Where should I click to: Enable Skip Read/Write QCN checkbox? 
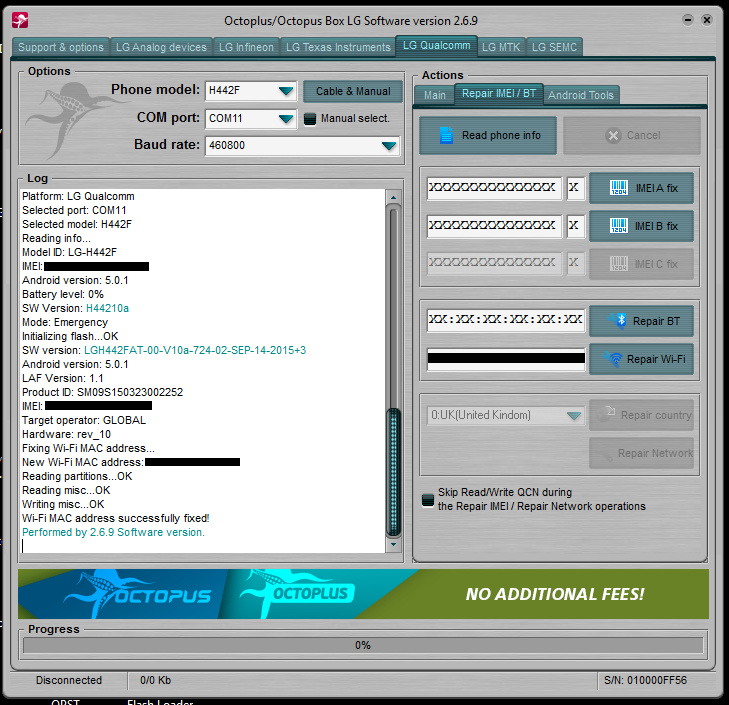click(428, 500)
